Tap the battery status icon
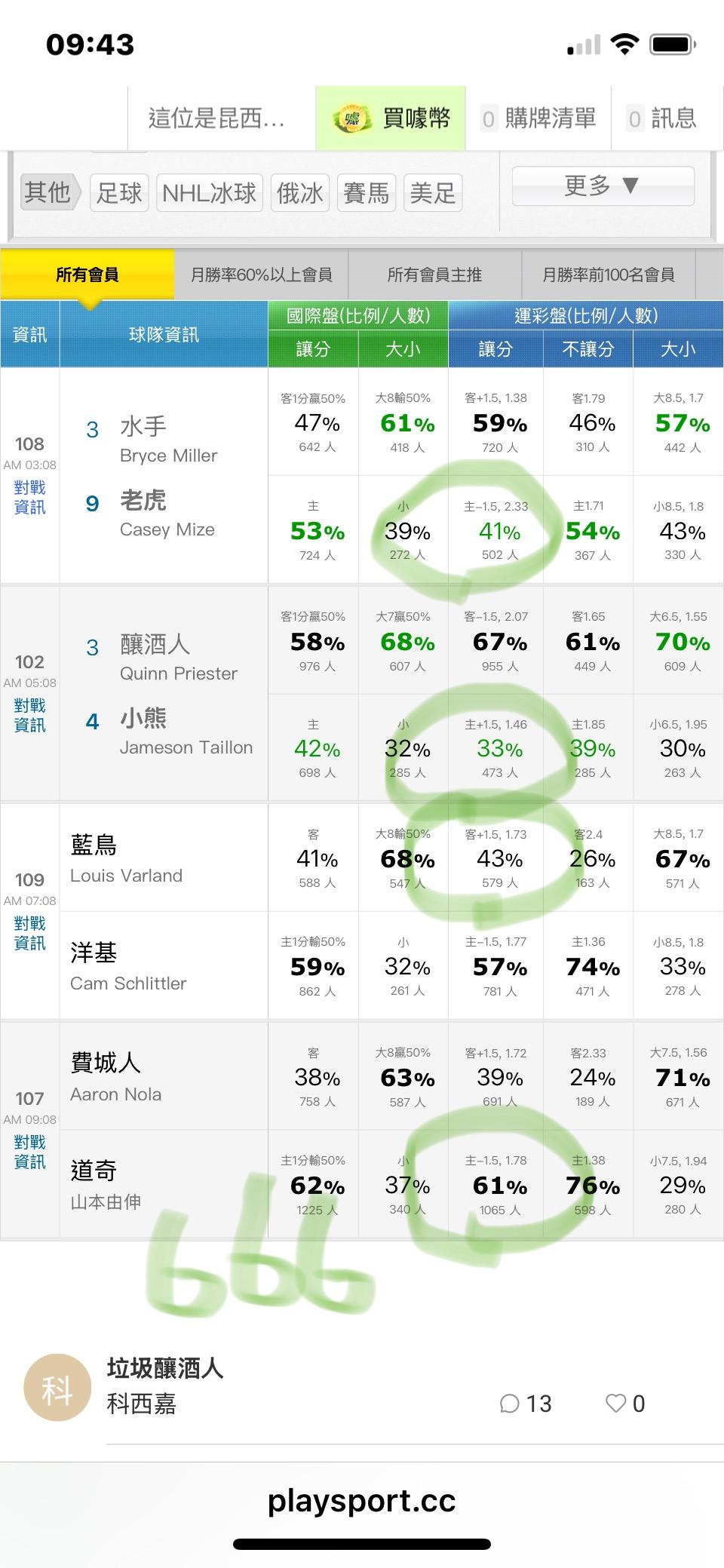Screen dimensions: 724x1568 tap(673, 44)
